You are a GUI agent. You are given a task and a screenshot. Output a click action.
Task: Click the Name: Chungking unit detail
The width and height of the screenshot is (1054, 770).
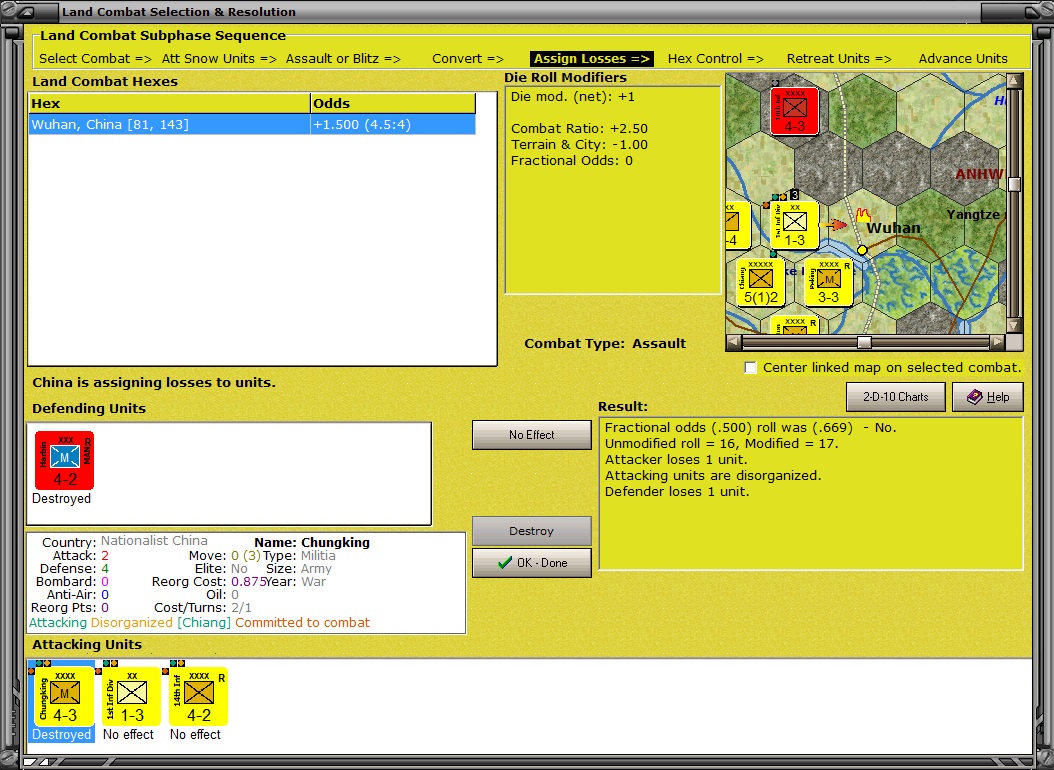(312, 542)
